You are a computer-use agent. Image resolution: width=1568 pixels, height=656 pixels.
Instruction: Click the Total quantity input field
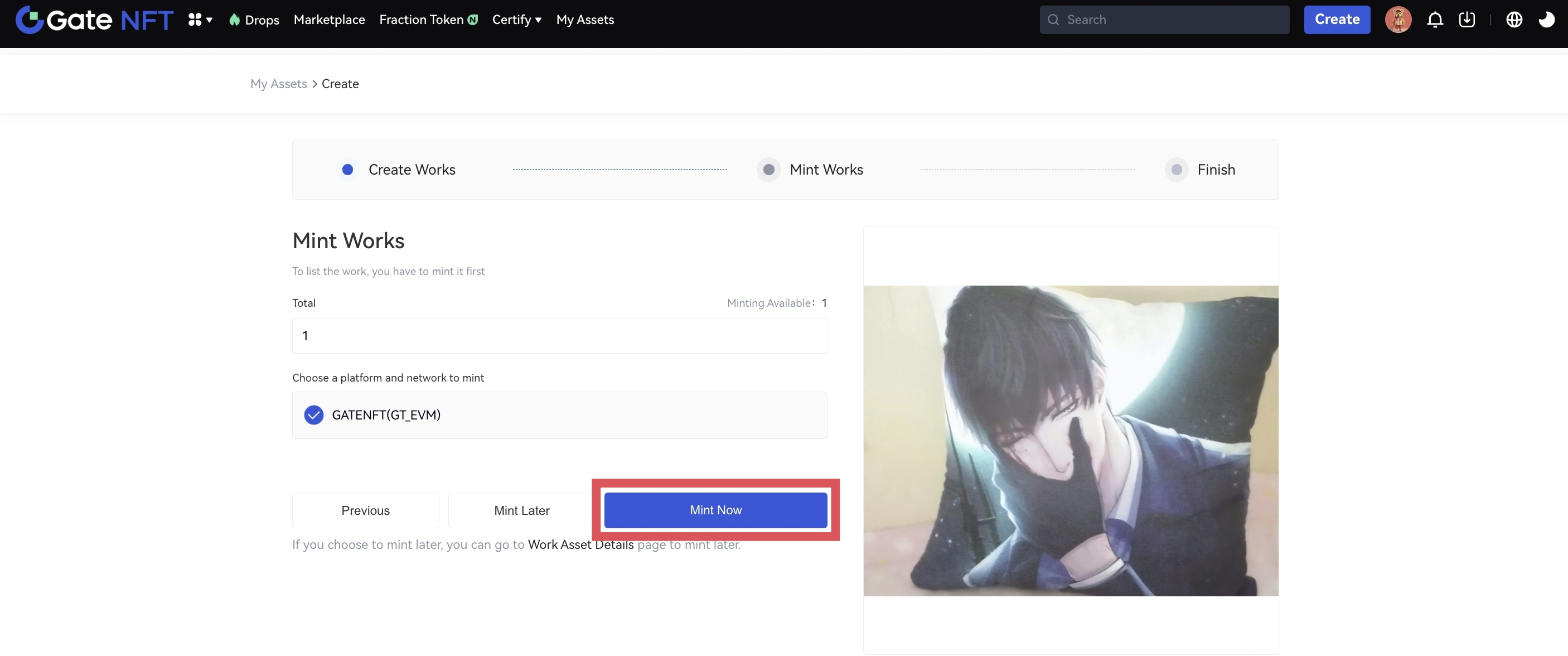(x=559, y=336)
